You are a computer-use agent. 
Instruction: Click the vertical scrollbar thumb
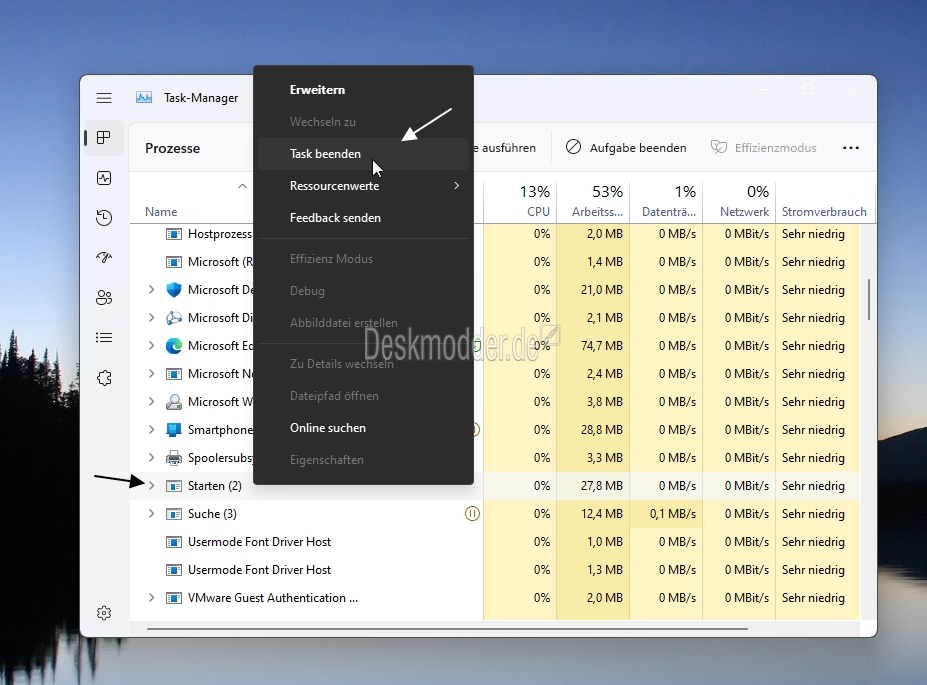pos(868,300)
